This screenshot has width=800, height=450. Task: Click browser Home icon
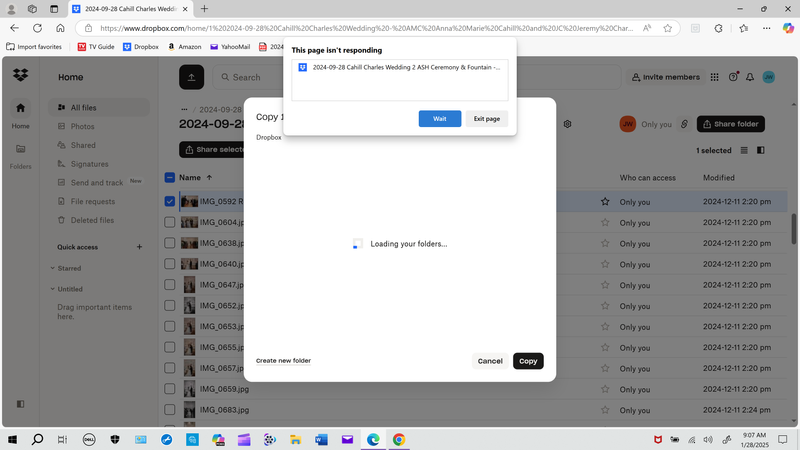click(60, 28)
